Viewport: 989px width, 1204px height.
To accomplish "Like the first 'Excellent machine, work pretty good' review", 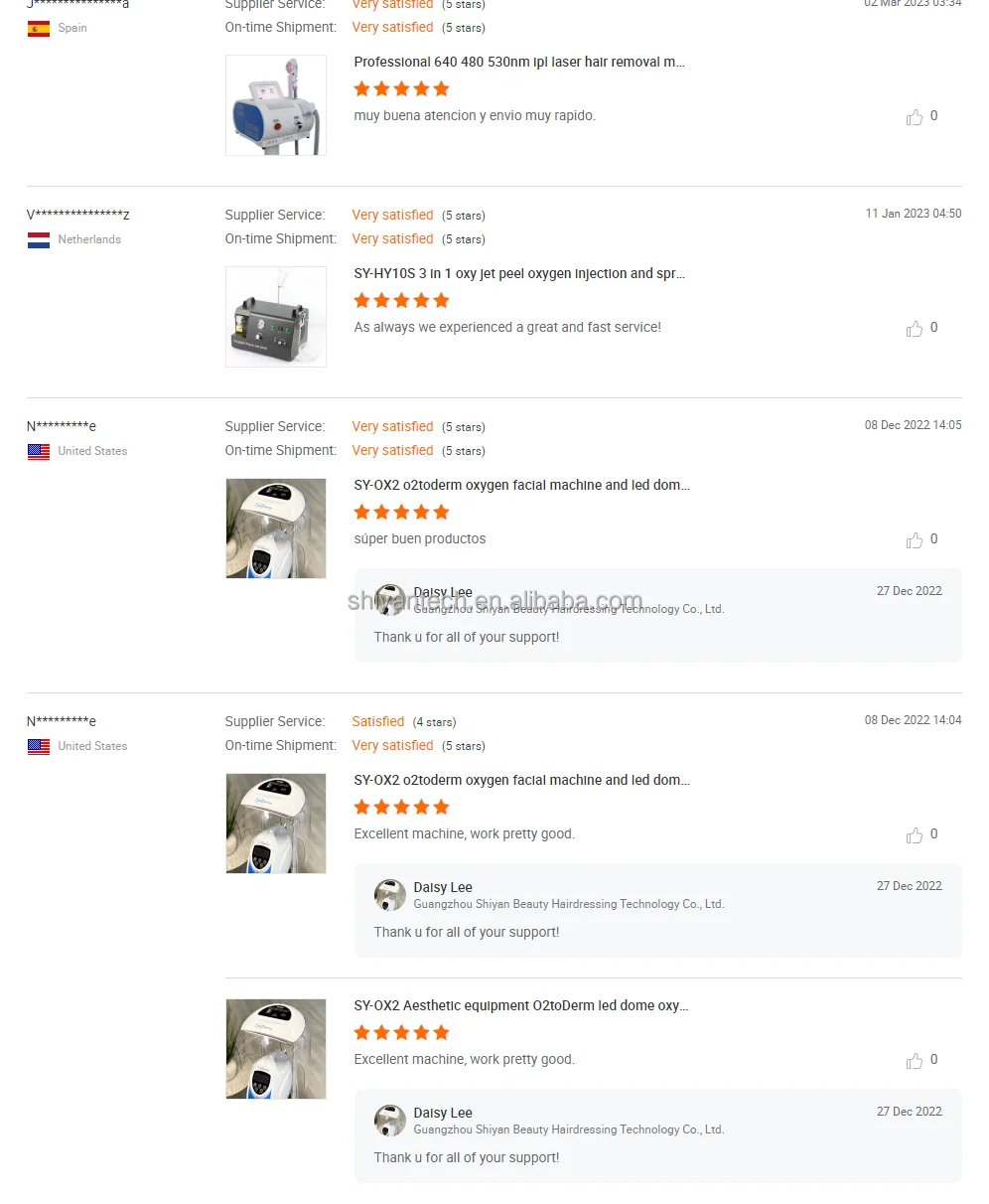I will click(915, 835).
